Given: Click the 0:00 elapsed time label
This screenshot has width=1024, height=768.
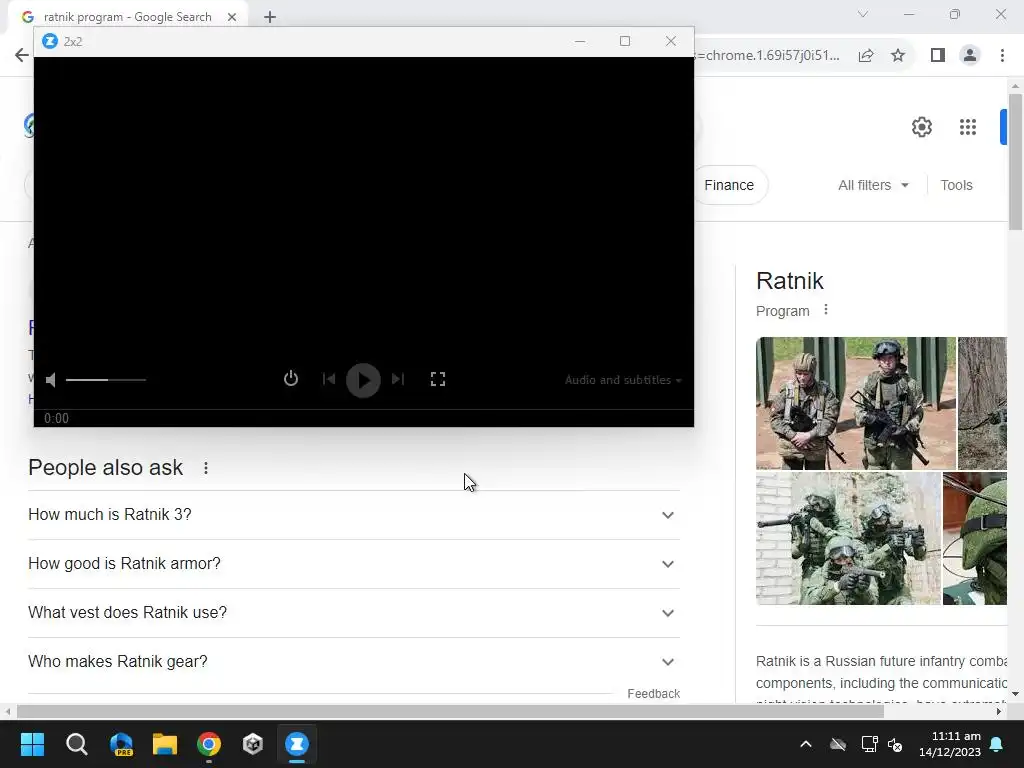Looking at the screenshot, I should coord(56,418).
